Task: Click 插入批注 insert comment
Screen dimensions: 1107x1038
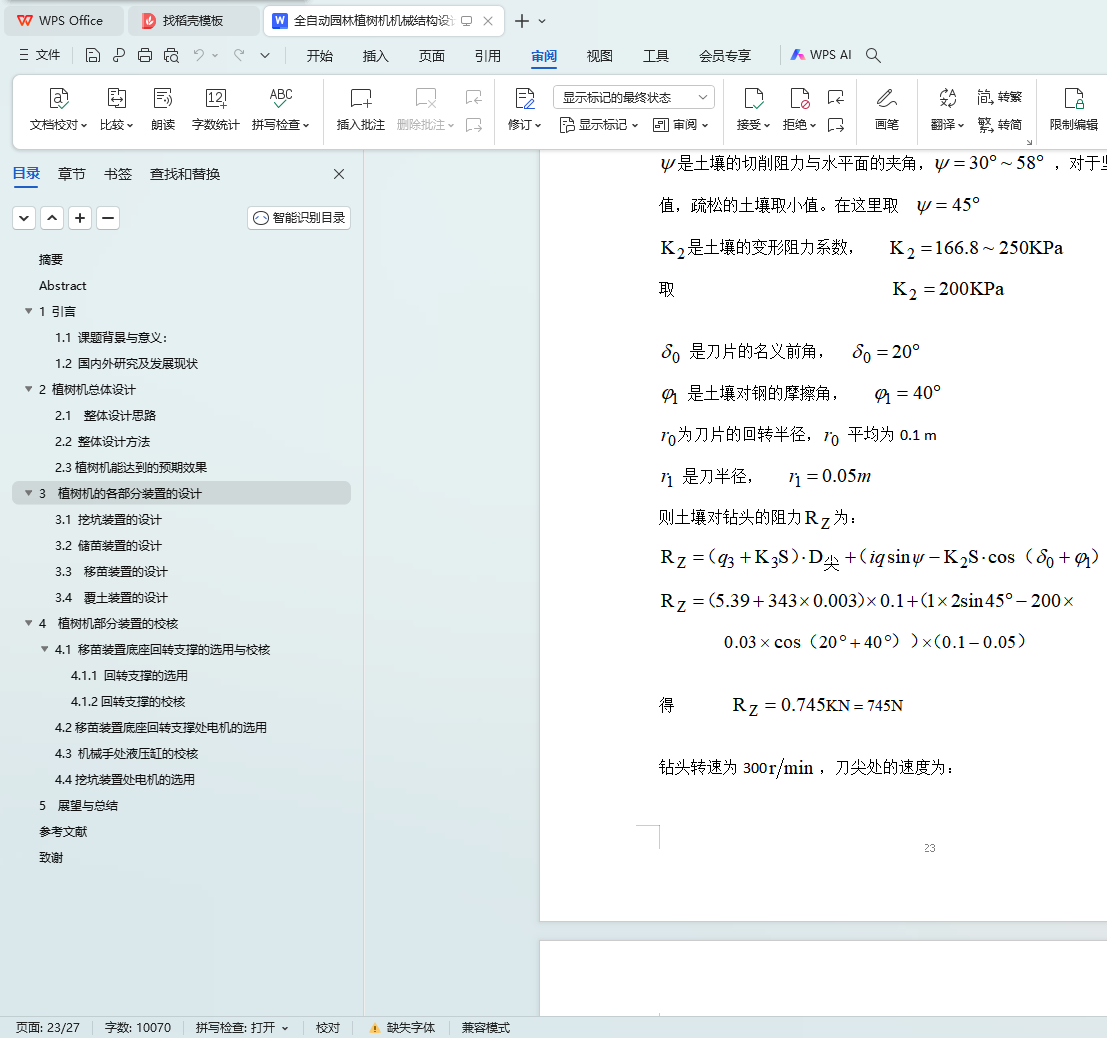Action: coord(361,109)
